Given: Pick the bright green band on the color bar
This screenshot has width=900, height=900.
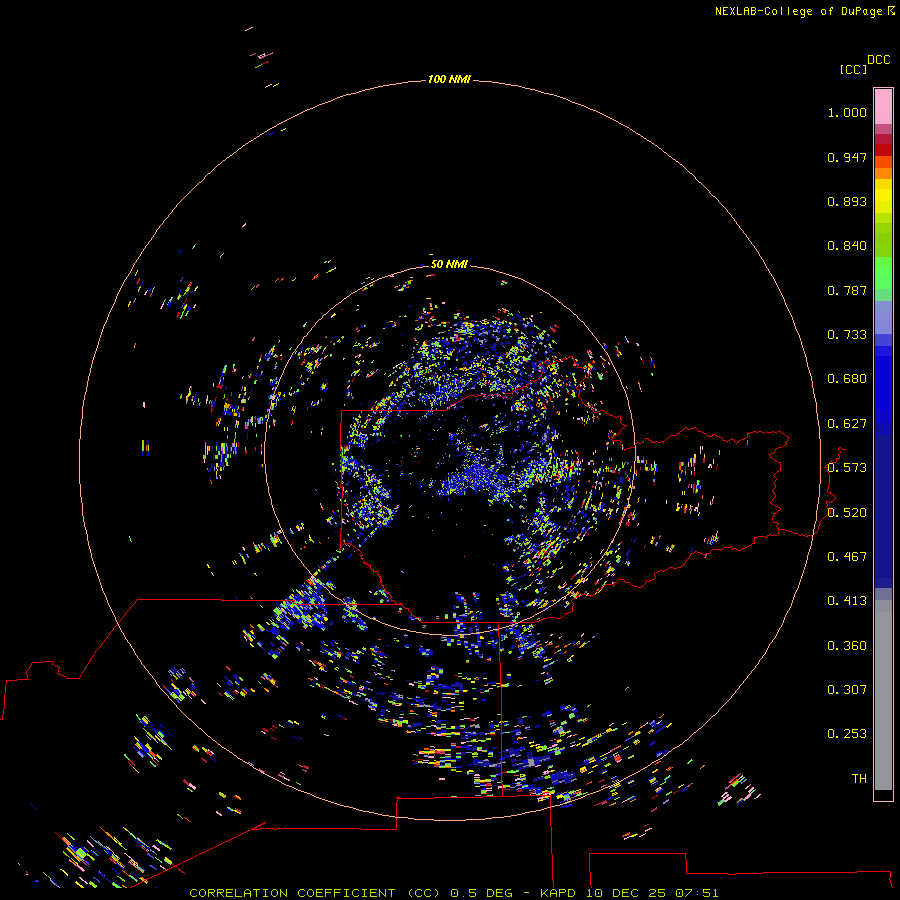Looking at the screenshot, I should click(x=883, y=274).
